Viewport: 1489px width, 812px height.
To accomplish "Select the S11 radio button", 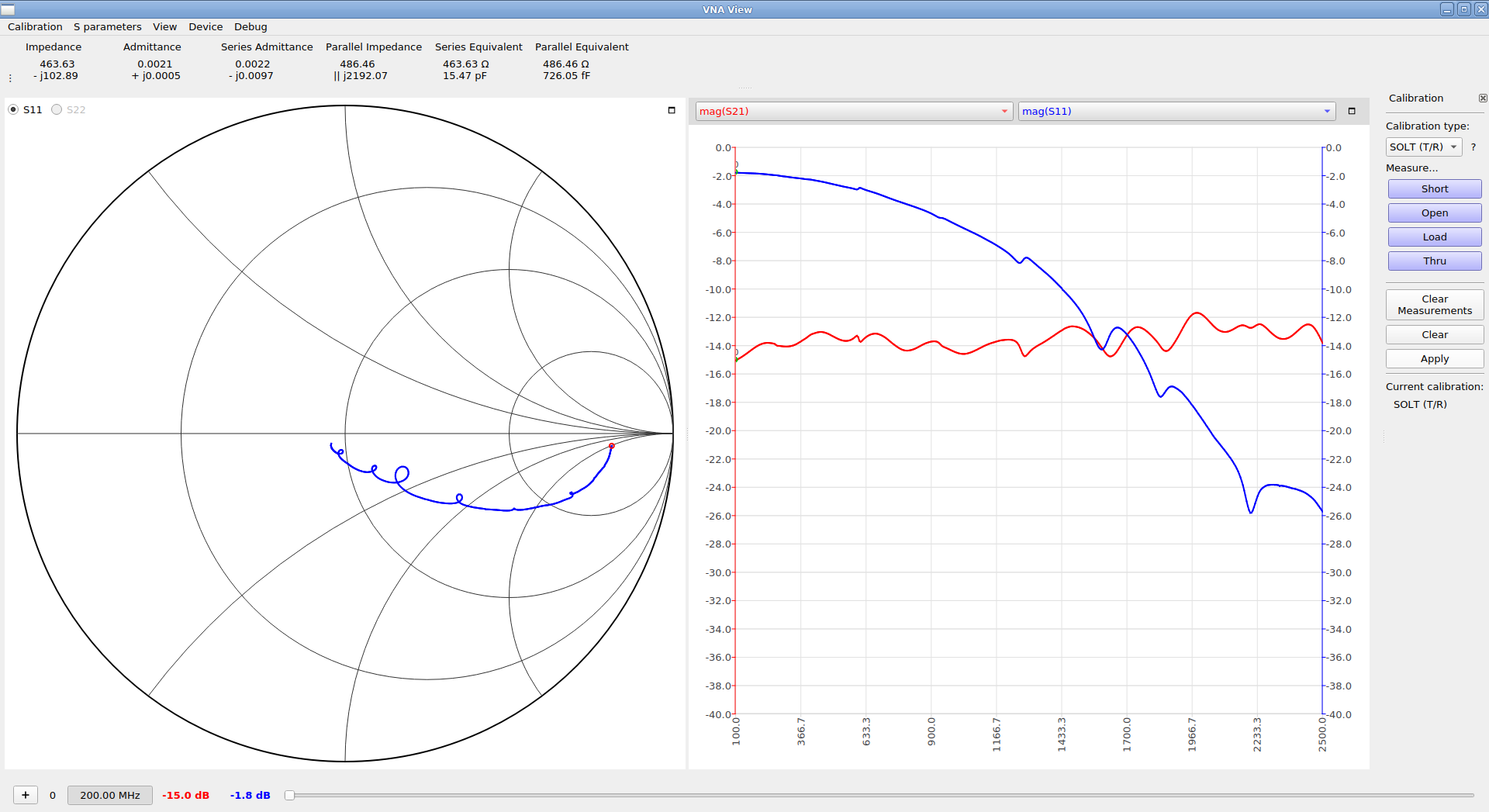I will pos(13,109).
